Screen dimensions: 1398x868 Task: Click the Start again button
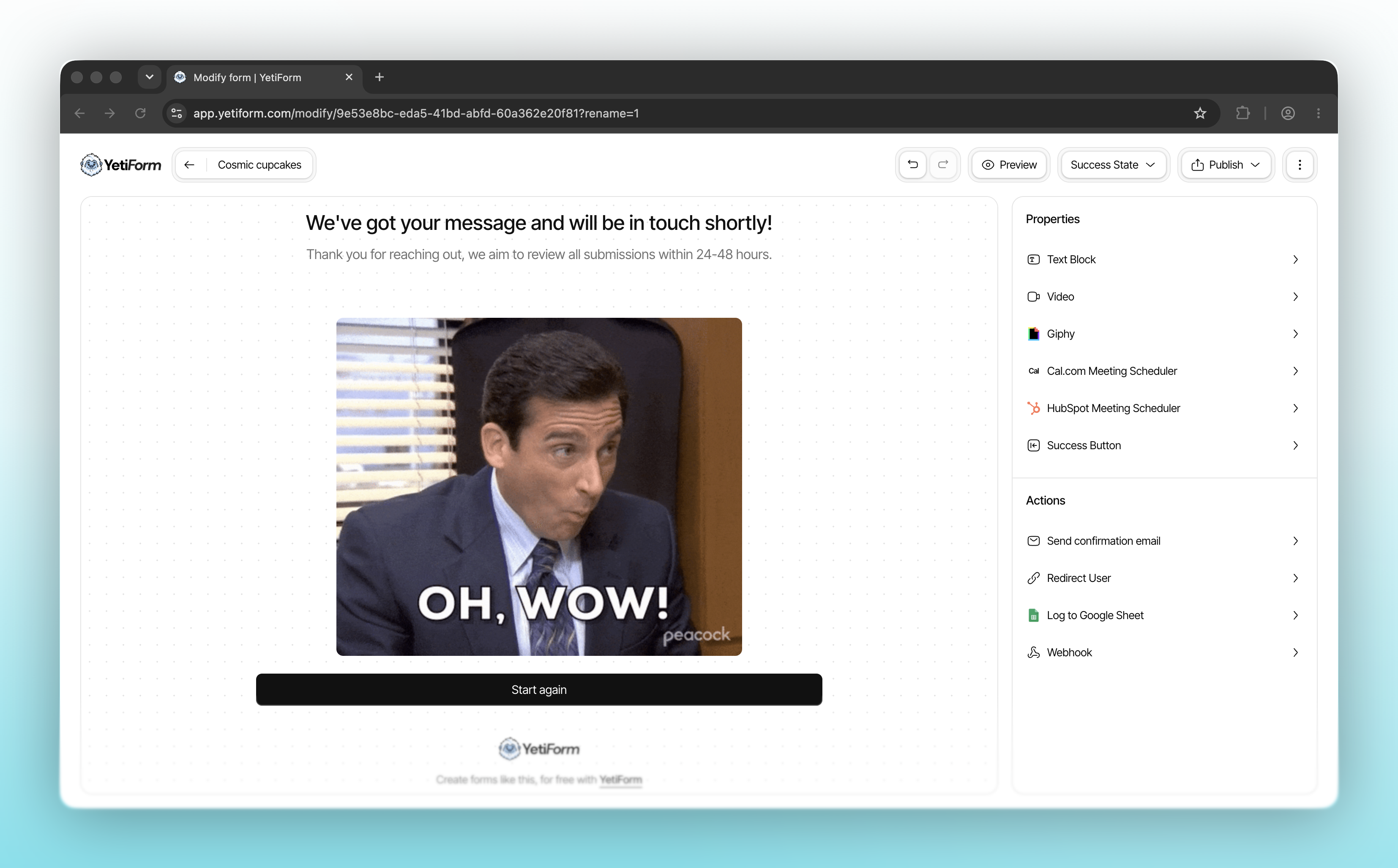tap(538, 690)
